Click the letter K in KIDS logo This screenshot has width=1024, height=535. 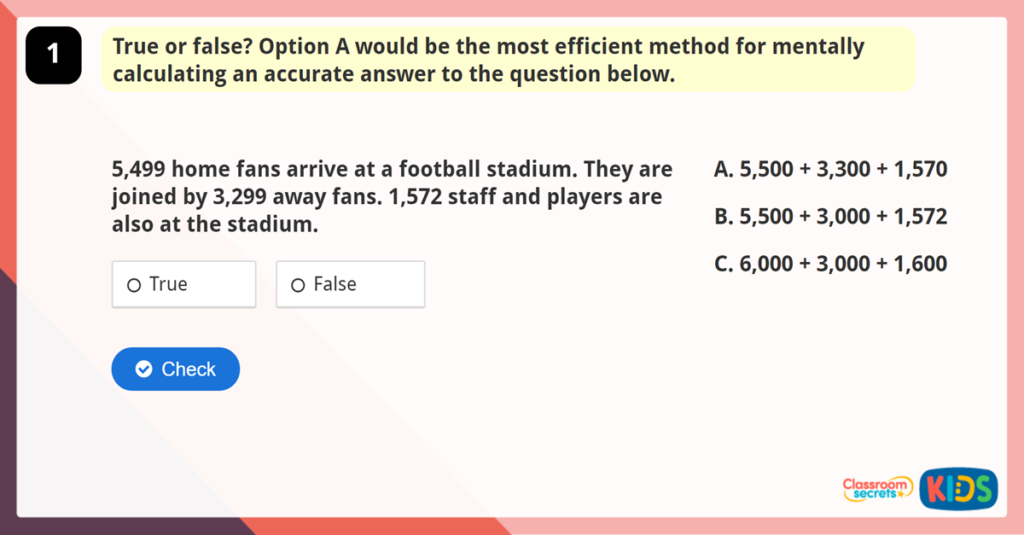935,488
